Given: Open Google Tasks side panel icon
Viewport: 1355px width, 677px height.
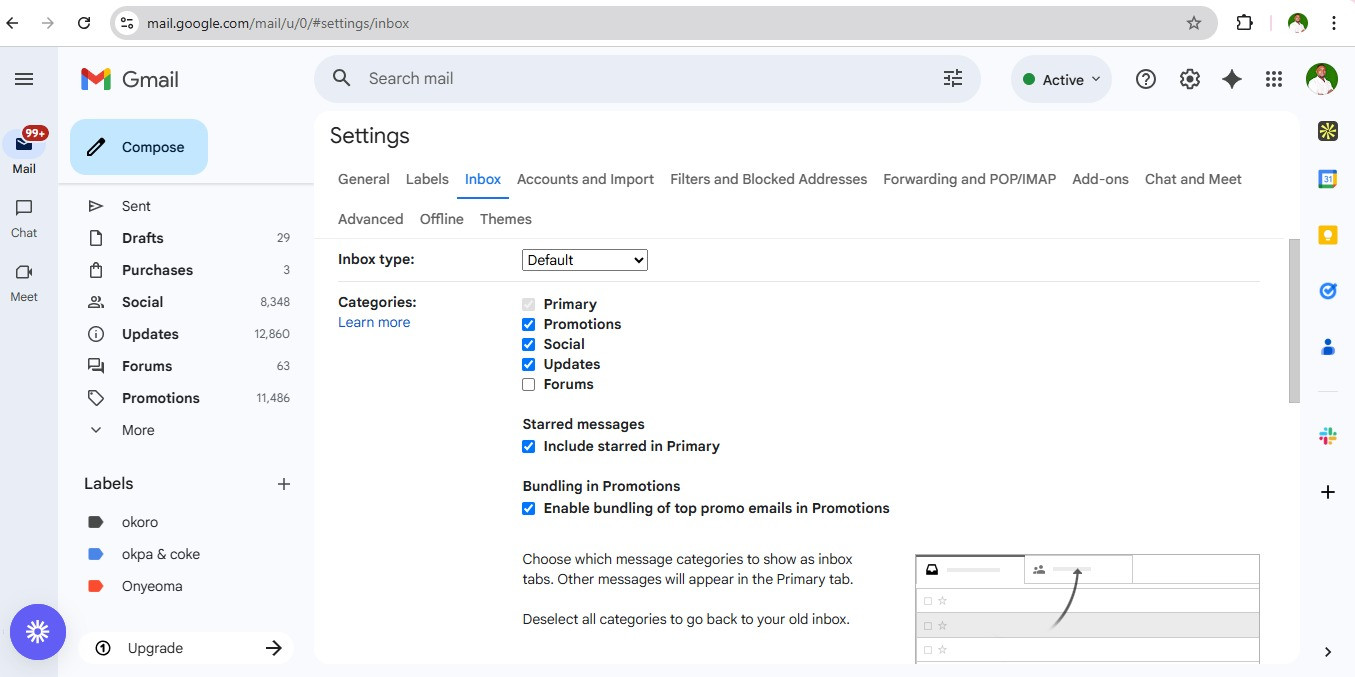Looking at the screenshot, I should [1328, 291].
